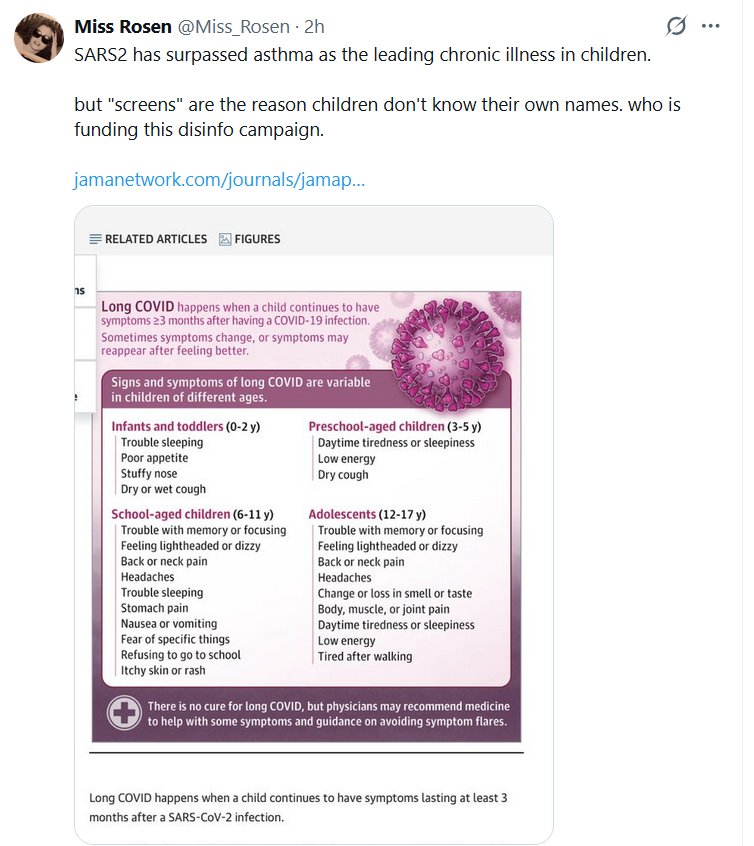
Task: Click the "Infants and toddlers (0-2 y)" heading
Action: 182,426
